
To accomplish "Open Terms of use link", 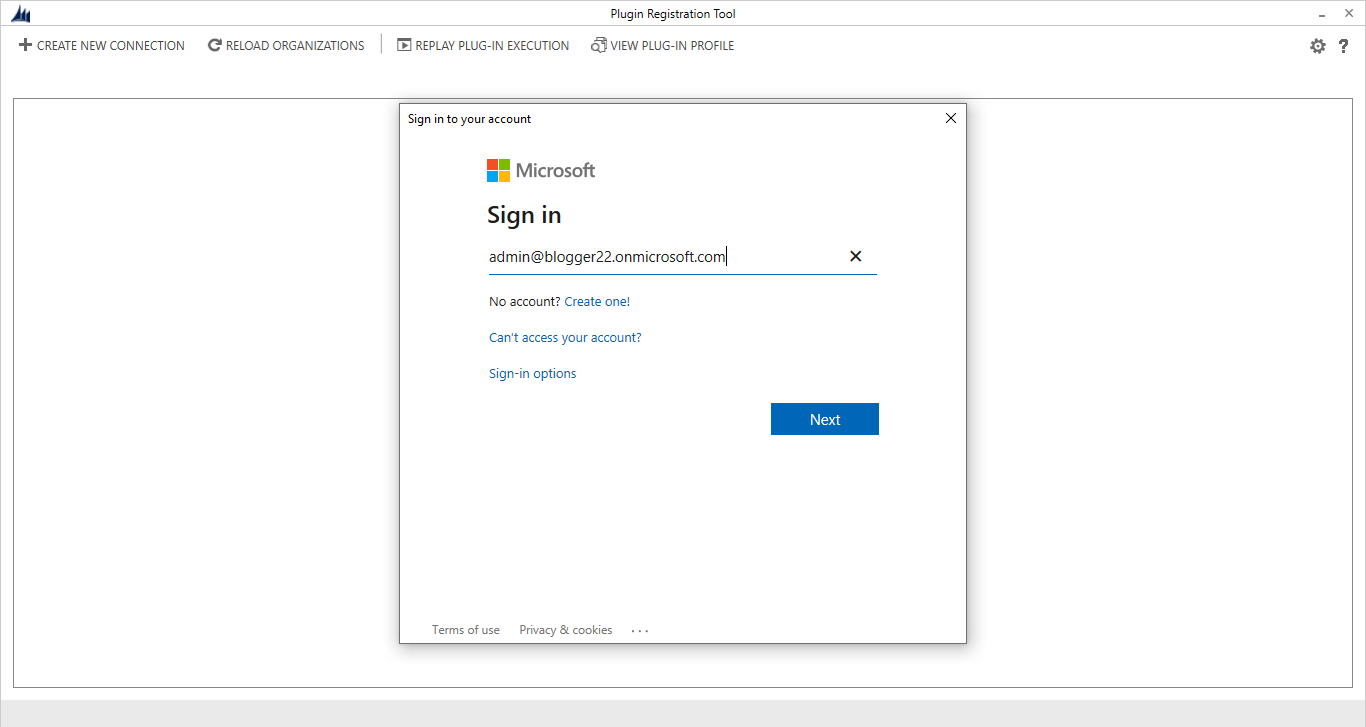I will pyautogui.click(x=466, y=630).
